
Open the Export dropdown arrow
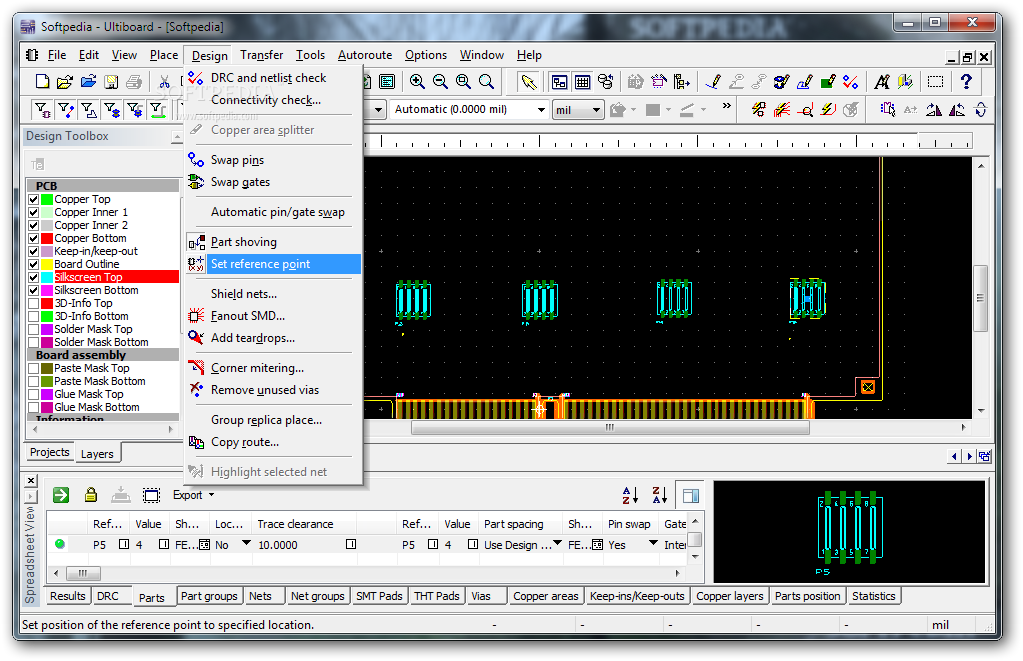pyautogui.click(x=211, y=495)
